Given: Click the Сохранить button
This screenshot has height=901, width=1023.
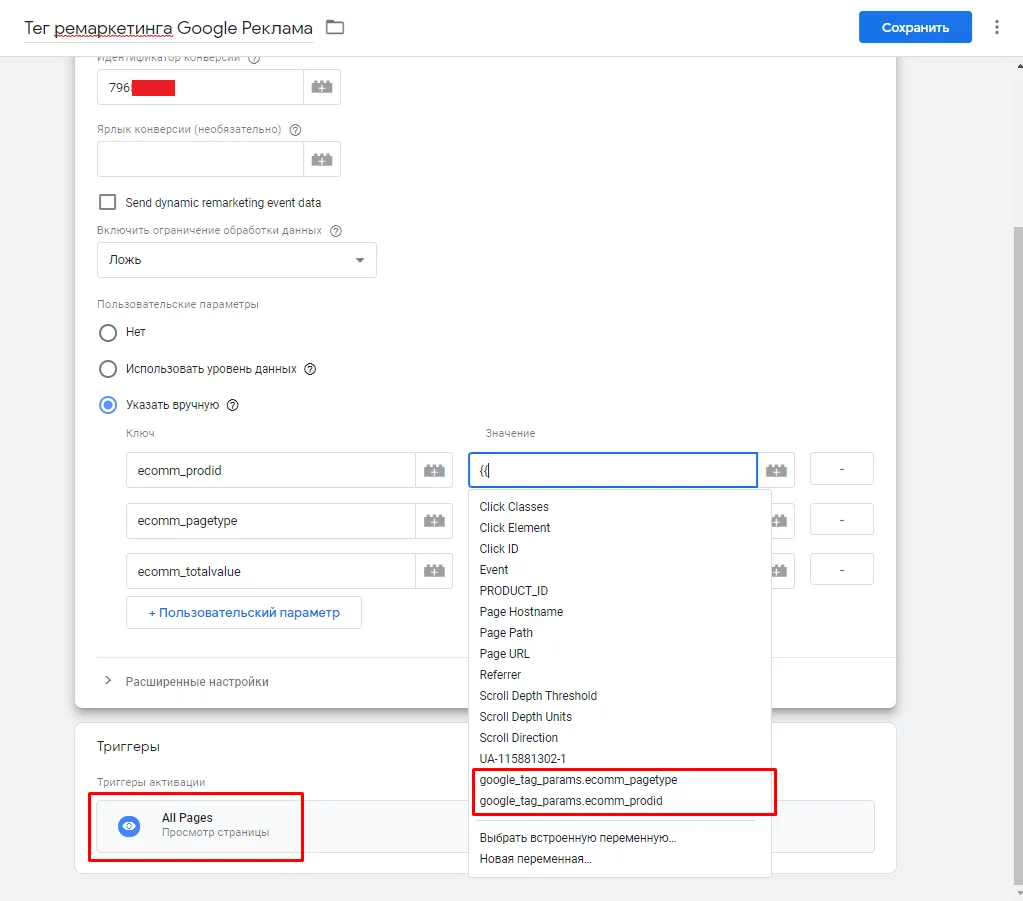Looking at the screenshot, I should pos(915,27).
